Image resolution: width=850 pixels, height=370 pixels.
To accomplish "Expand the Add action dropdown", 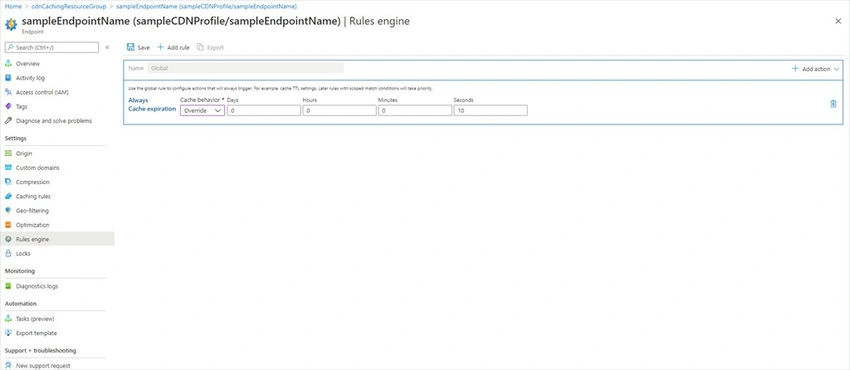I will (815, 69).
